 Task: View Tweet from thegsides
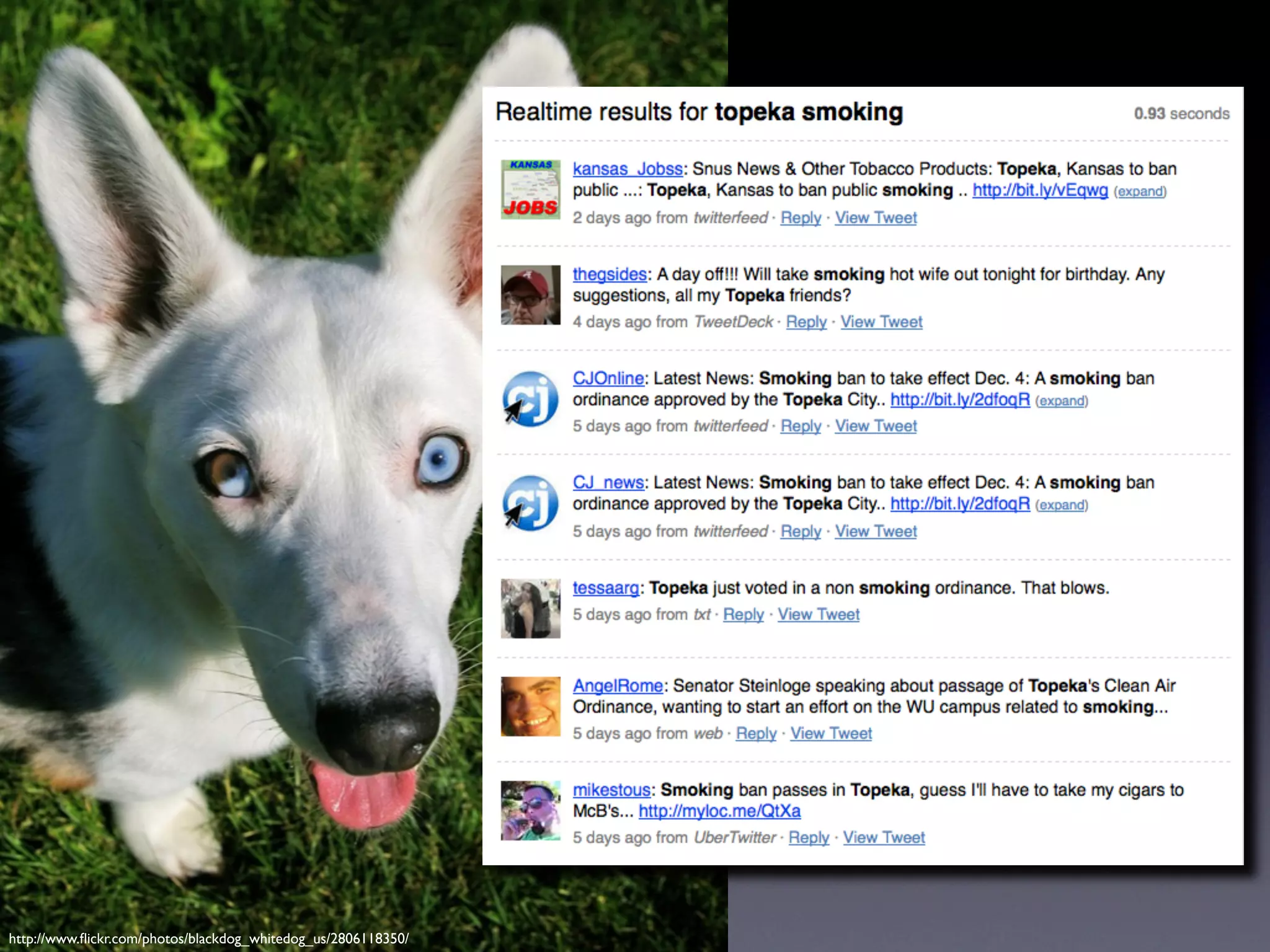881,322
